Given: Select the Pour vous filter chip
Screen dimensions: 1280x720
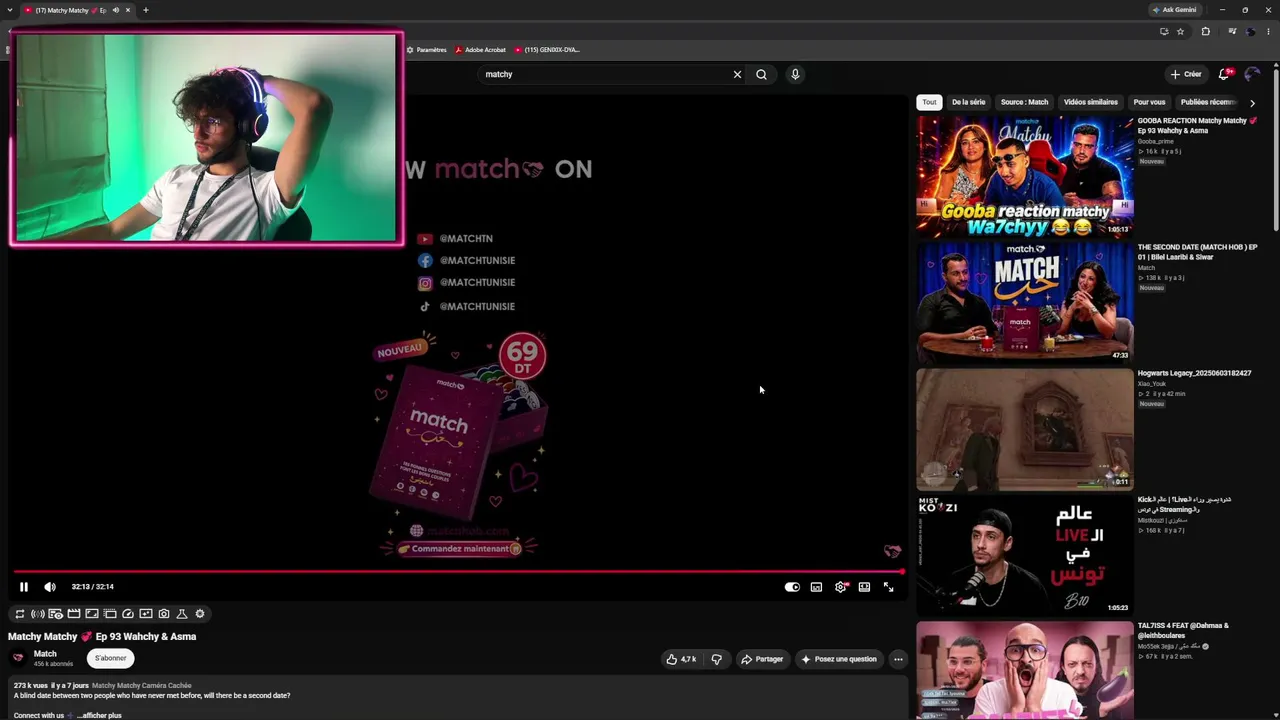Looking at the screenshot, I should (x=1149, y=102).
